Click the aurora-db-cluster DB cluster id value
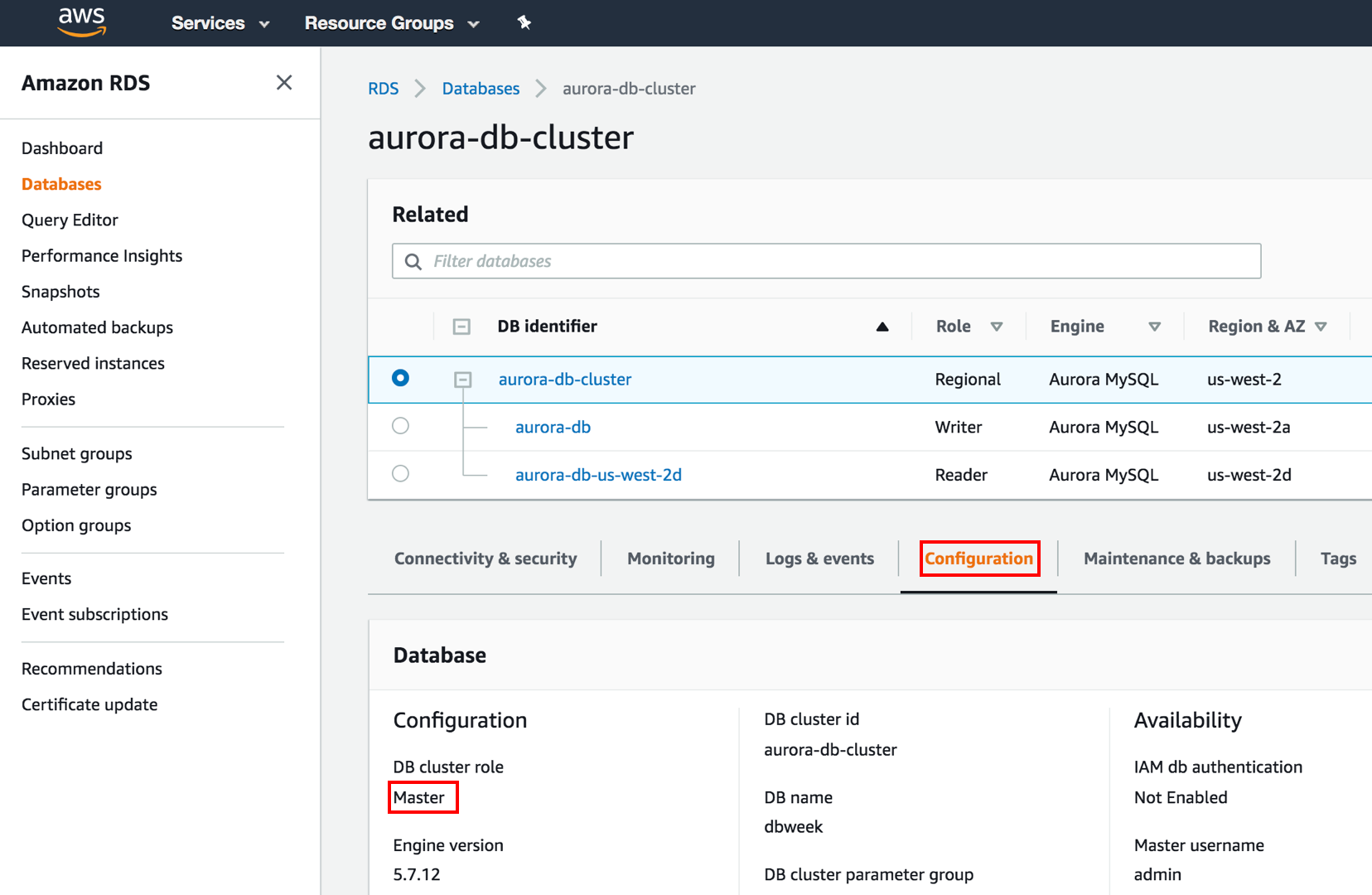This screenshot has height=895, width=1372. point(830,749)
